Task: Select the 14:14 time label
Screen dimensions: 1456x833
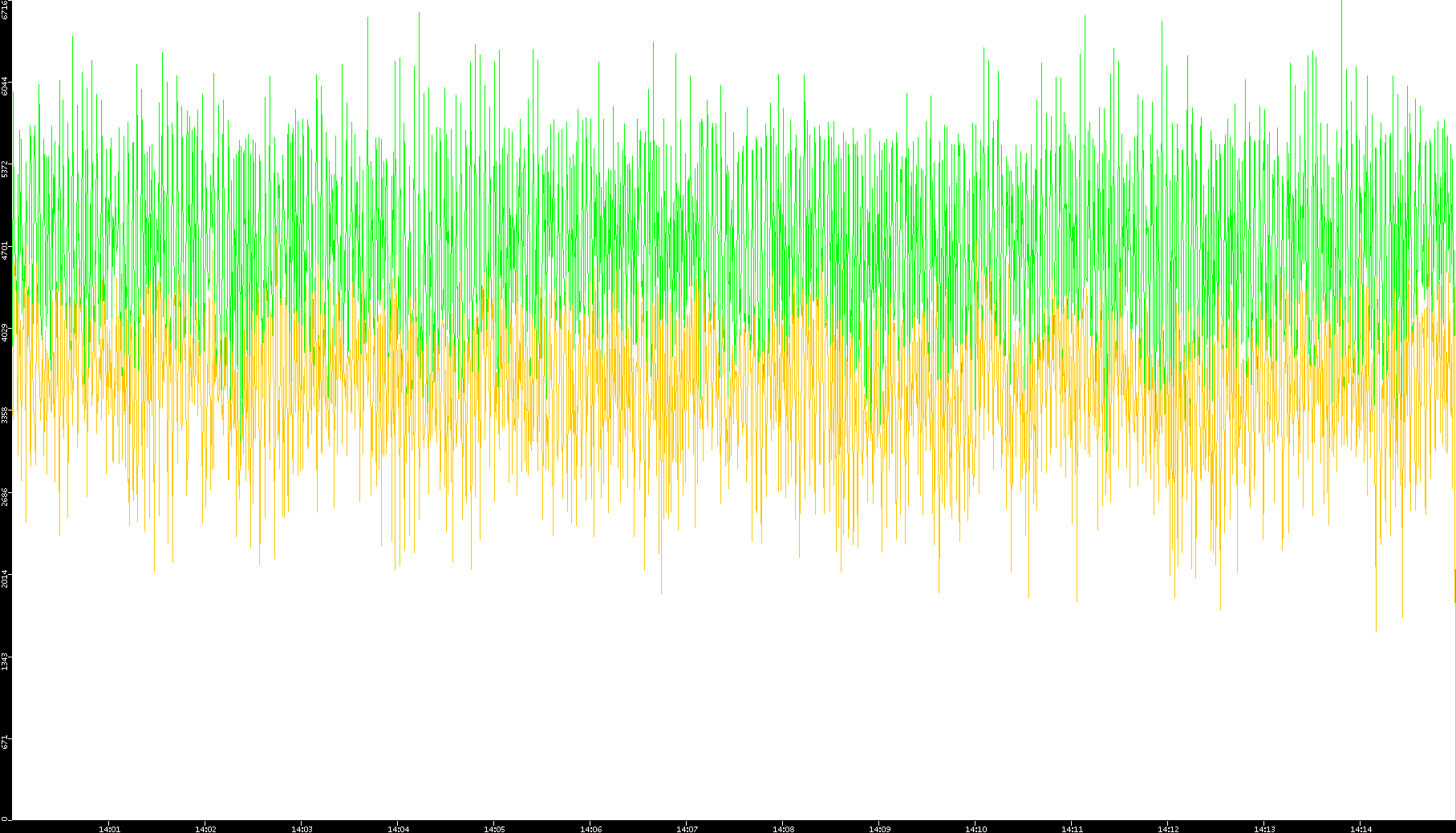Action: pos(1361,829)
